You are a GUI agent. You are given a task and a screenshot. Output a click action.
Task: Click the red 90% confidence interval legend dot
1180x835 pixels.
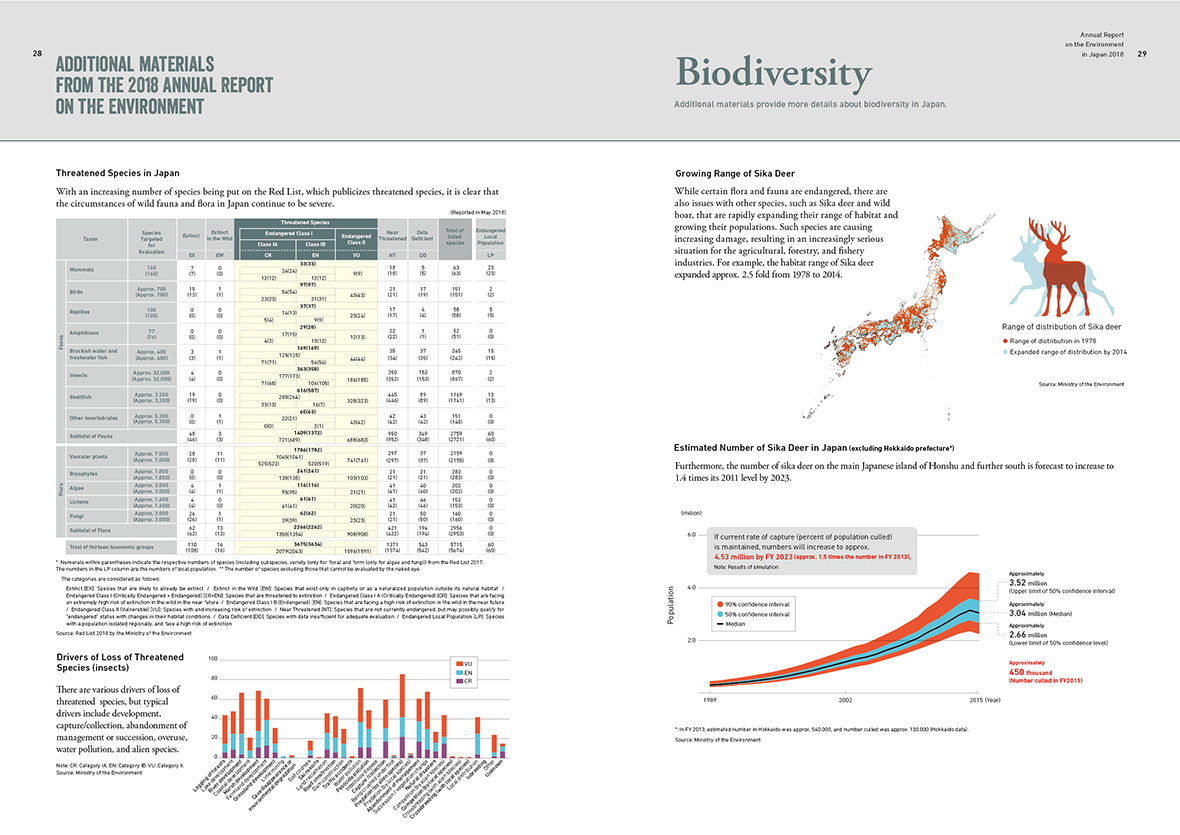pyautogui.click(x=720, y=603)
